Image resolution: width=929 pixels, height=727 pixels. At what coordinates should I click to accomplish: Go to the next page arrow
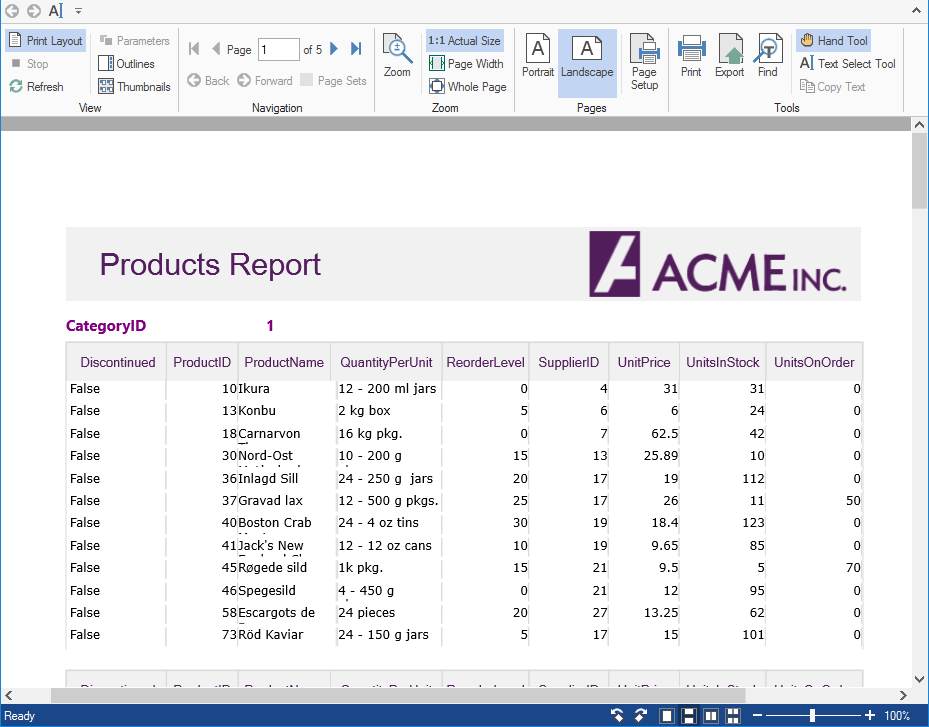click(334, 49)
